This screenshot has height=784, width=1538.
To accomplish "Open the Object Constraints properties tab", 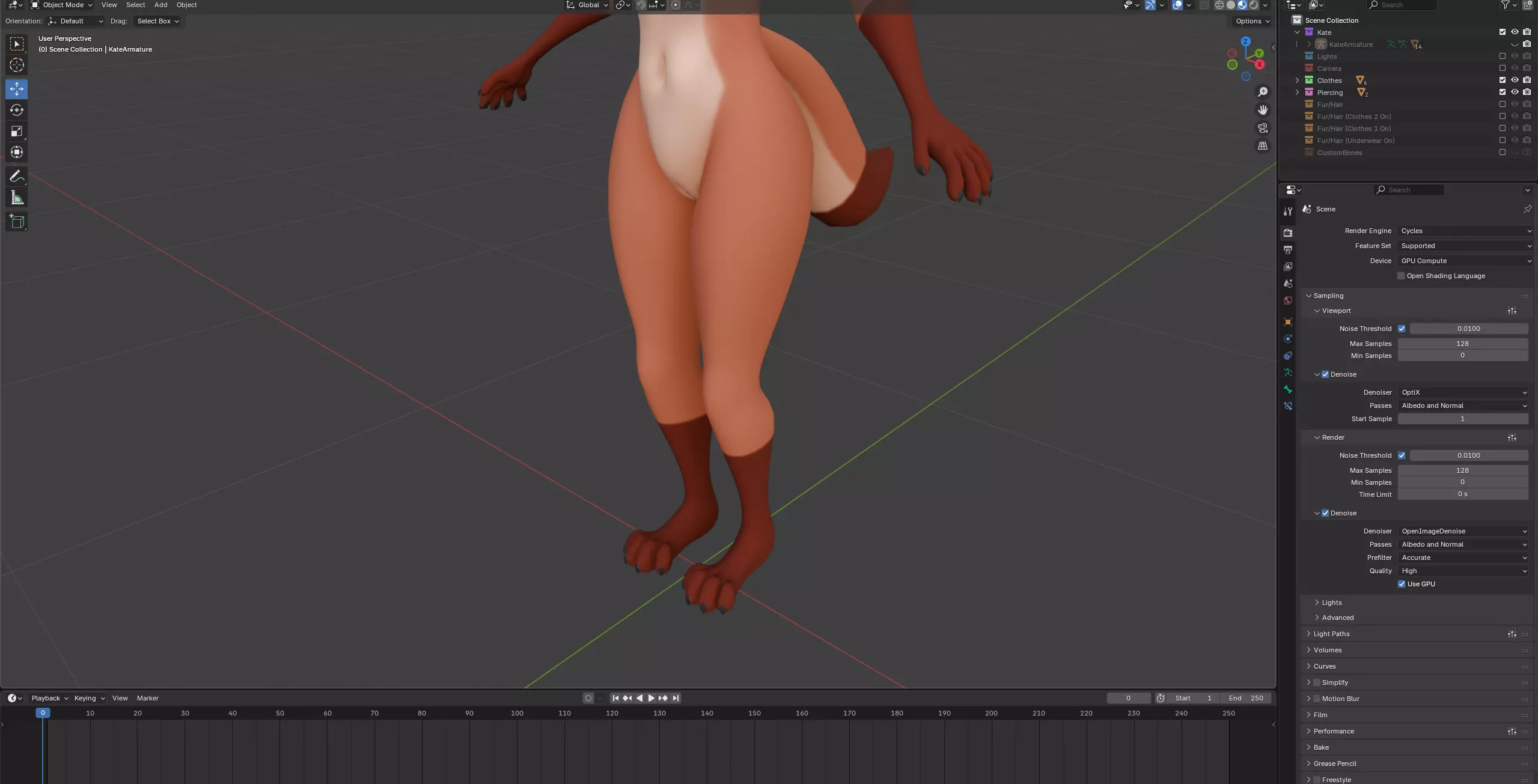I will coord(1288,356).
